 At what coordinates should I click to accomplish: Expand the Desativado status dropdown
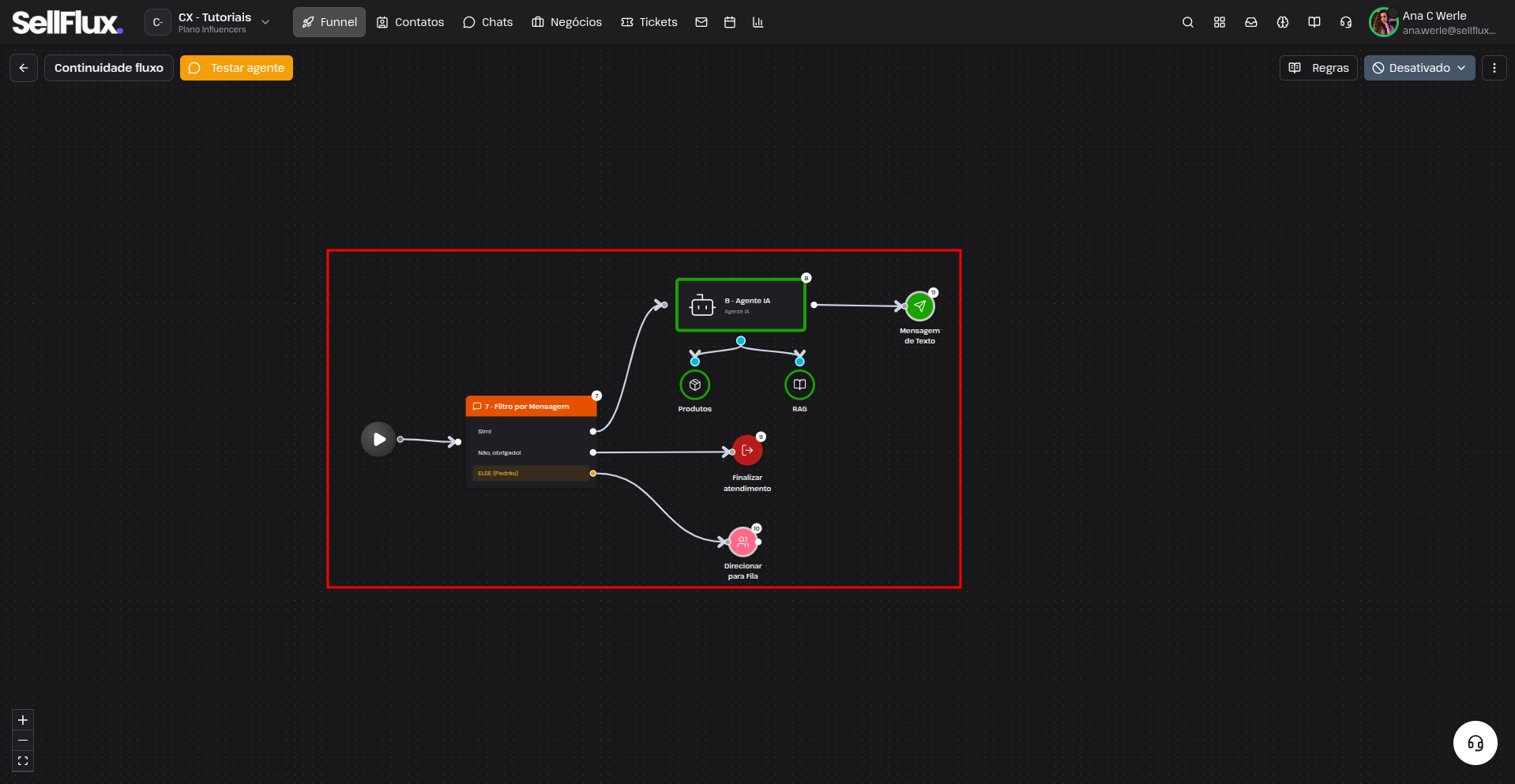[1419, 68]
